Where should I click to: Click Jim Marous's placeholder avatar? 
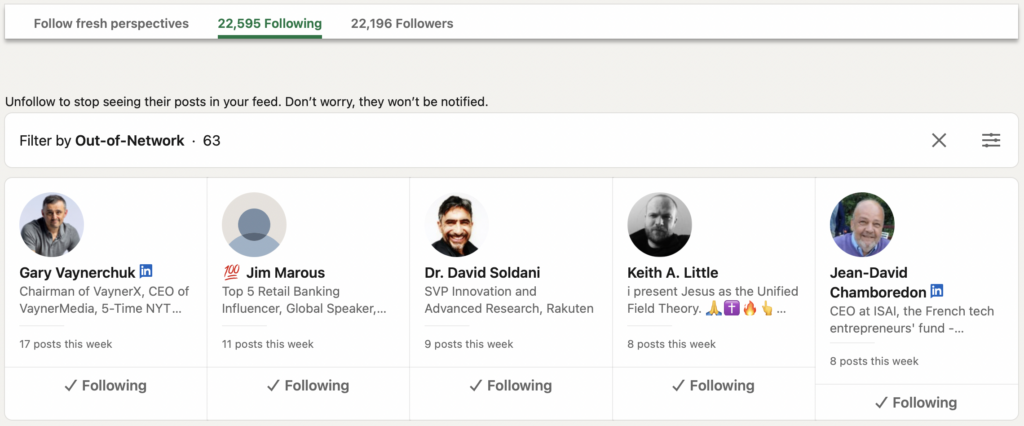click(254, 225)
